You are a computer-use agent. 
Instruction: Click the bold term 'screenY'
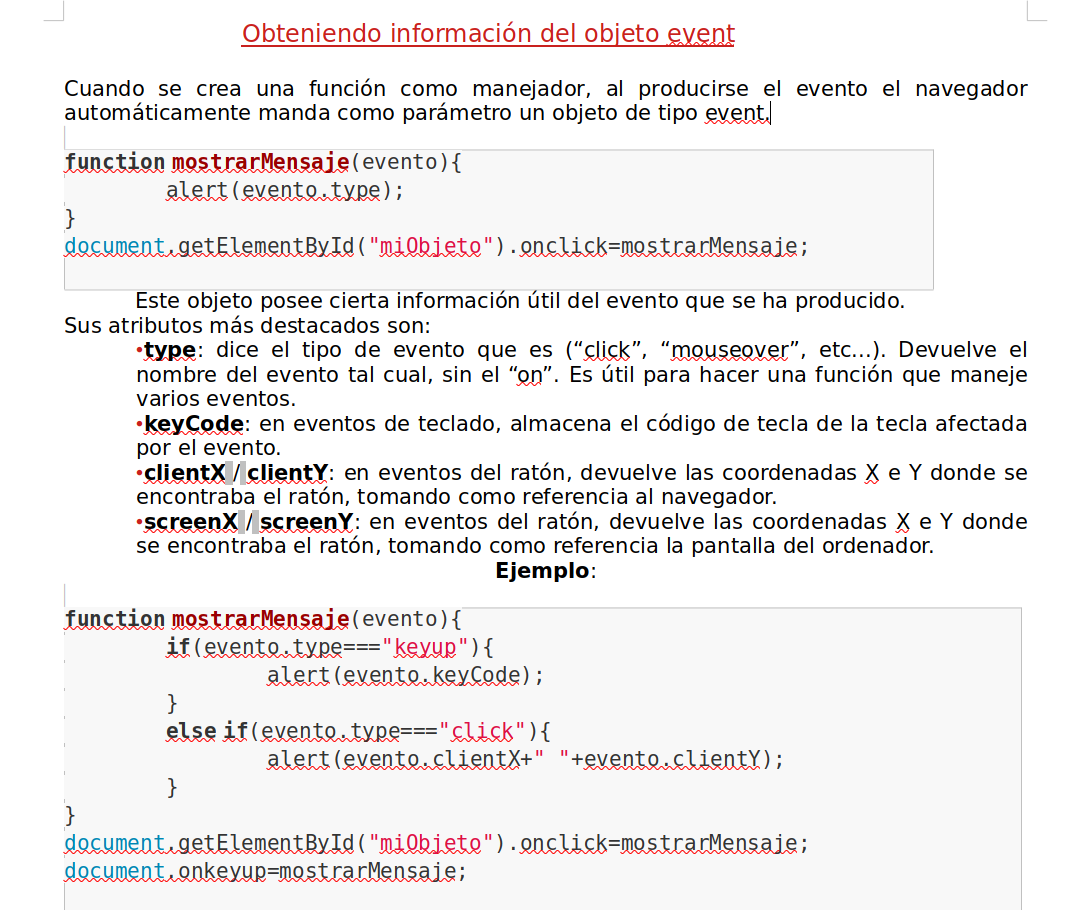pos(306,522)
